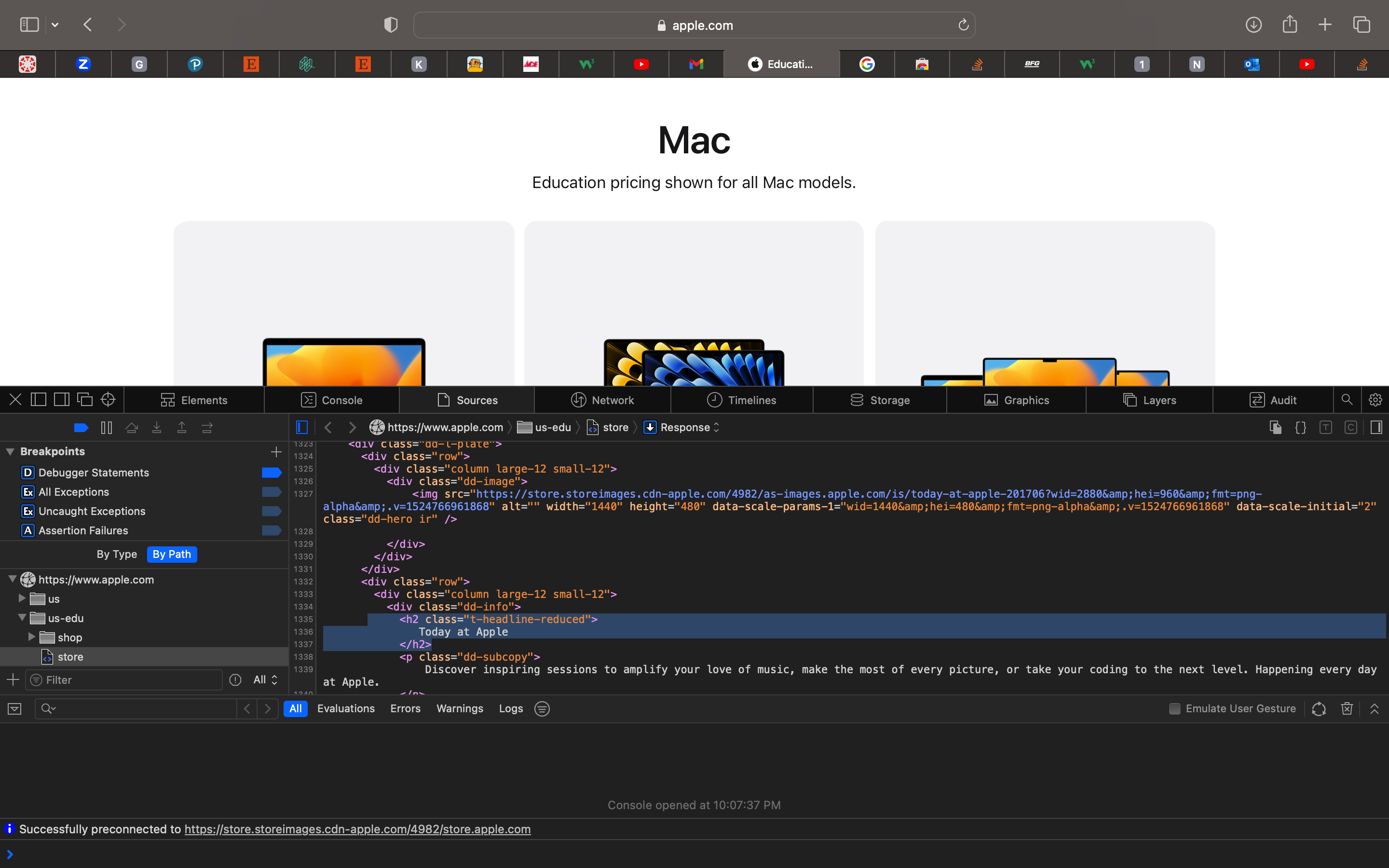
Task: Clear the console with trash icon
Action: point(1347,708)
